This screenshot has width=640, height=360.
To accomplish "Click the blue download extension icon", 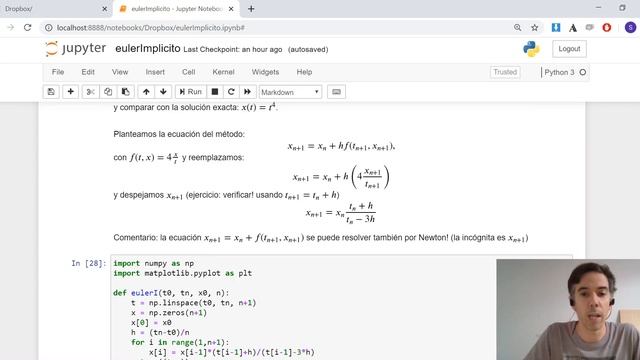I will tap(556, 27).
